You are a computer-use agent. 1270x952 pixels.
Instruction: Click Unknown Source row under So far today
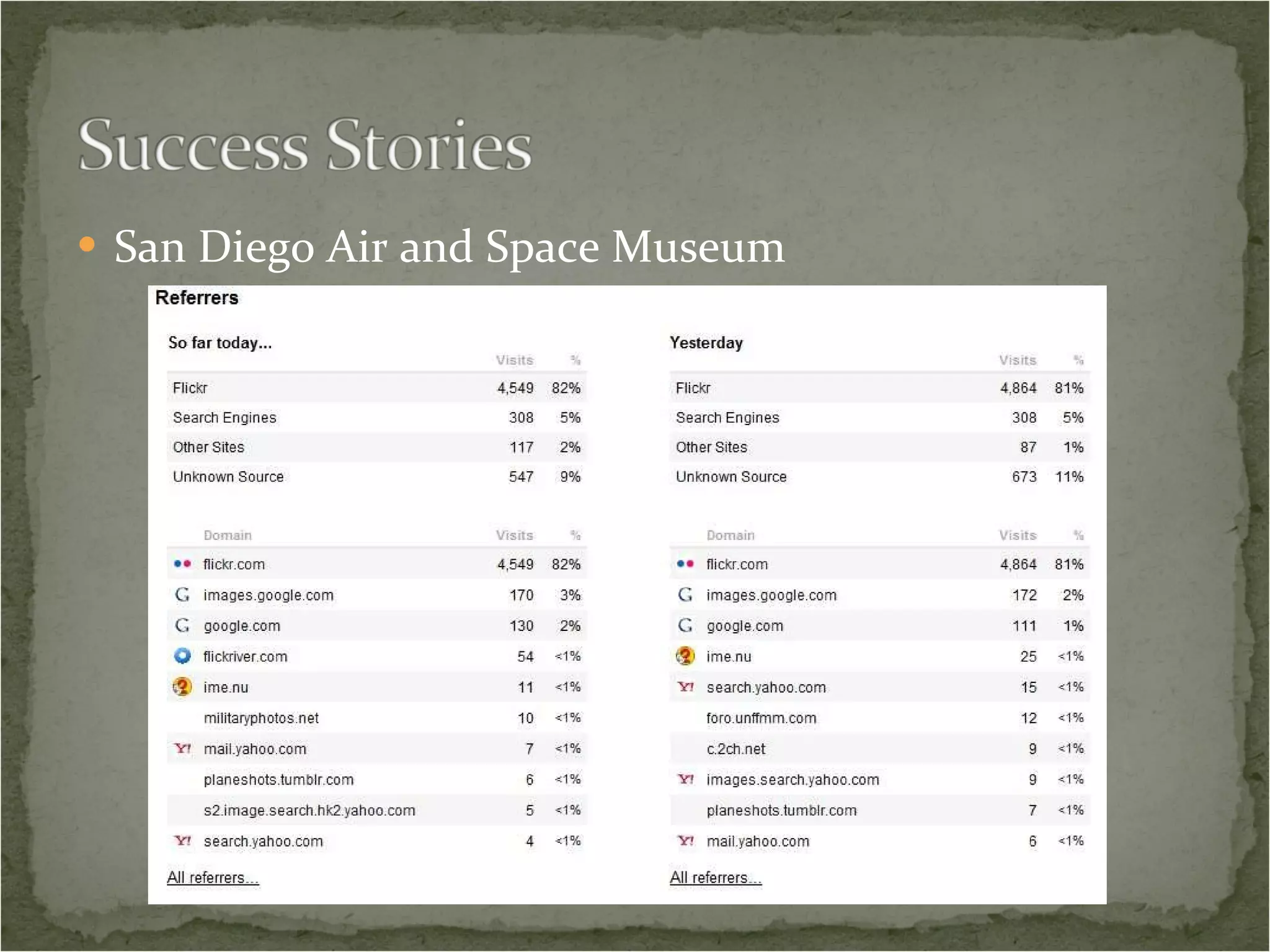[x=377, y=477]
